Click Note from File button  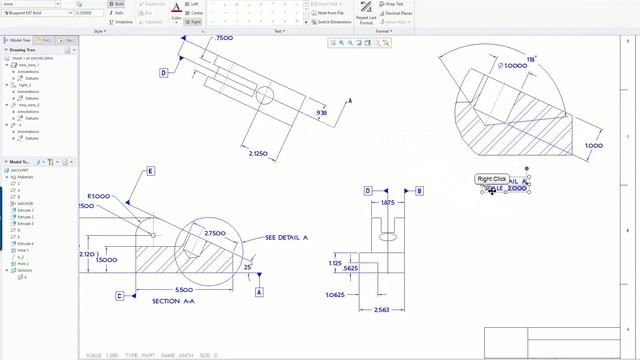coord(327,13)
